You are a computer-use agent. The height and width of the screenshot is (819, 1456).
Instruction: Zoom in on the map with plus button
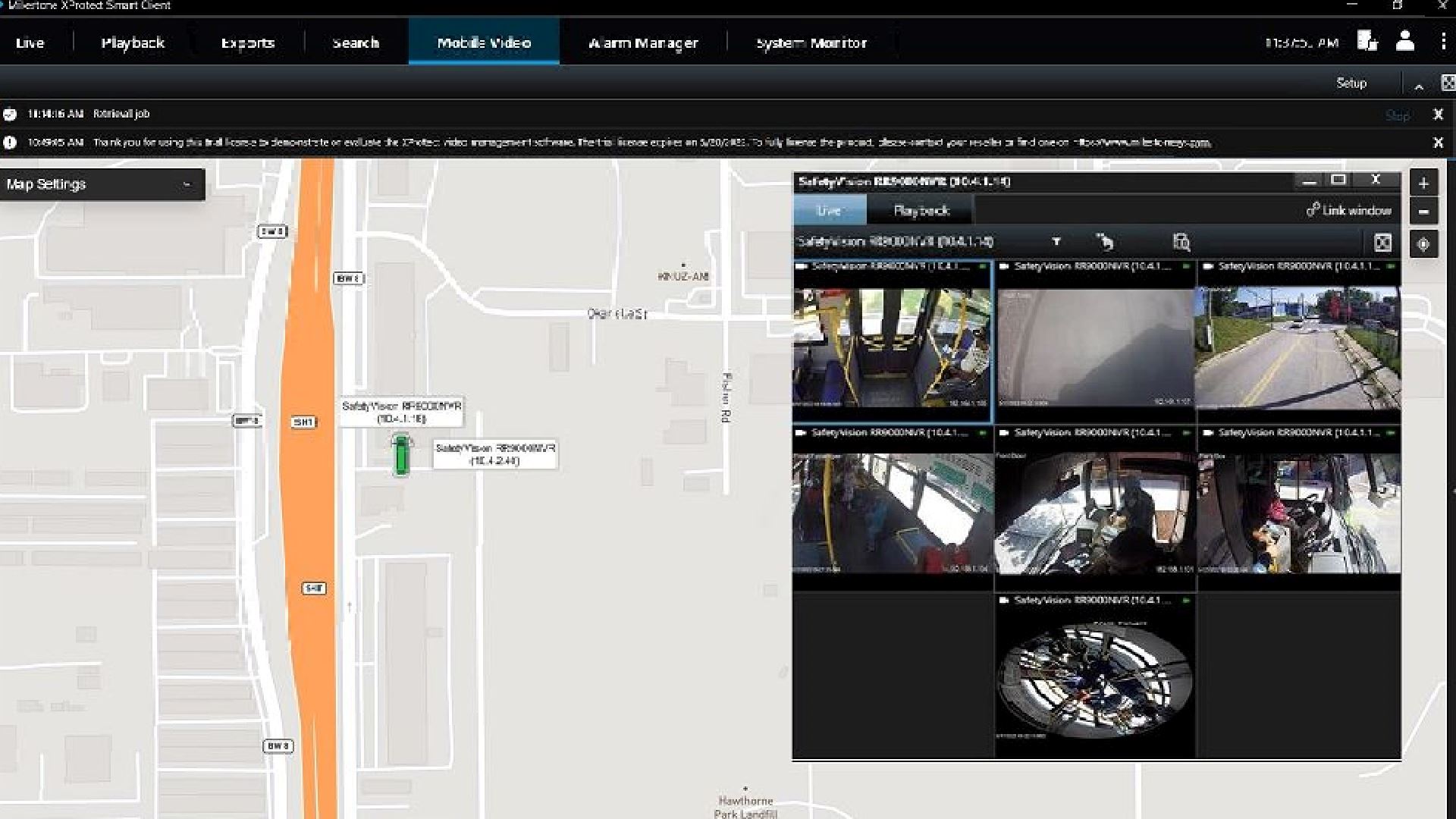coord(1423,184)
